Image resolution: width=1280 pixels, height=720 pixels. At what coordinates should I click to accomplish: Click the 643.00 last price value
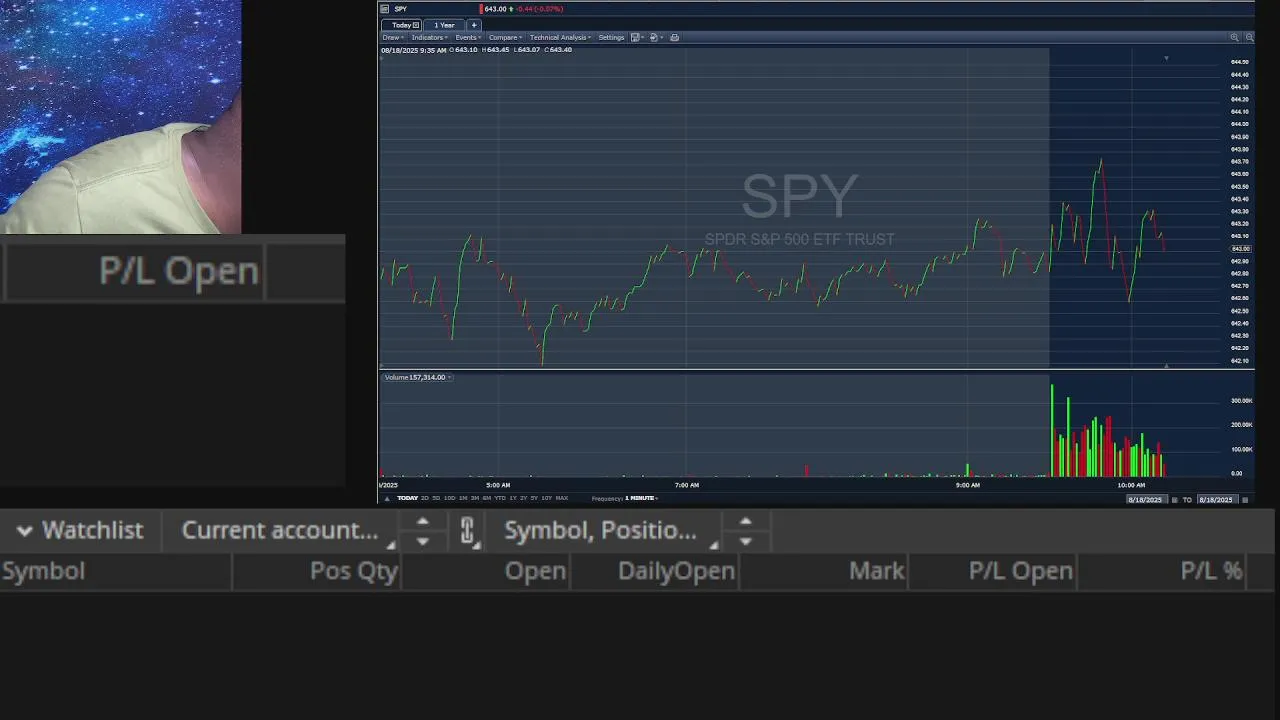[x=495, y=9]
